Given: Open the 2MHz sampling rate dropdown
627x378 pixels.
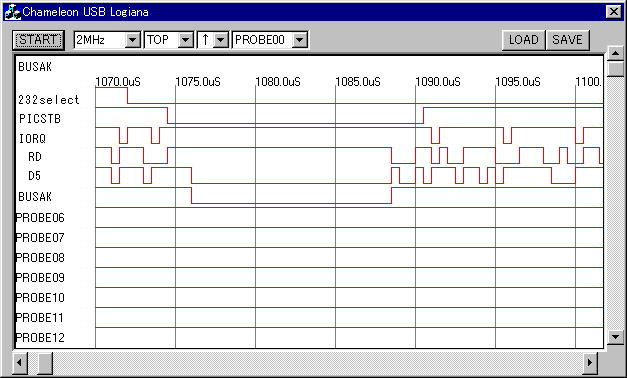Looking at the screenshot, I should click(x=133, y=40).
